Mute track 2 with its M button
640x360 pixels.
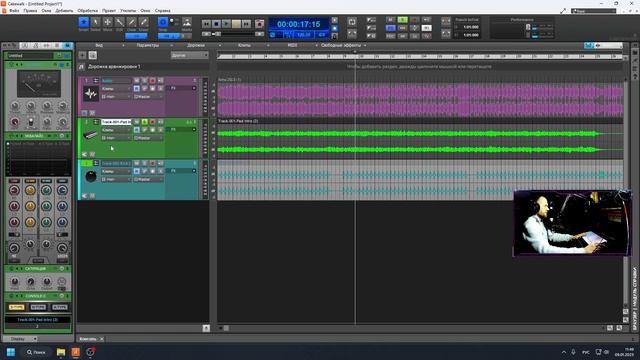click(137, 122)
